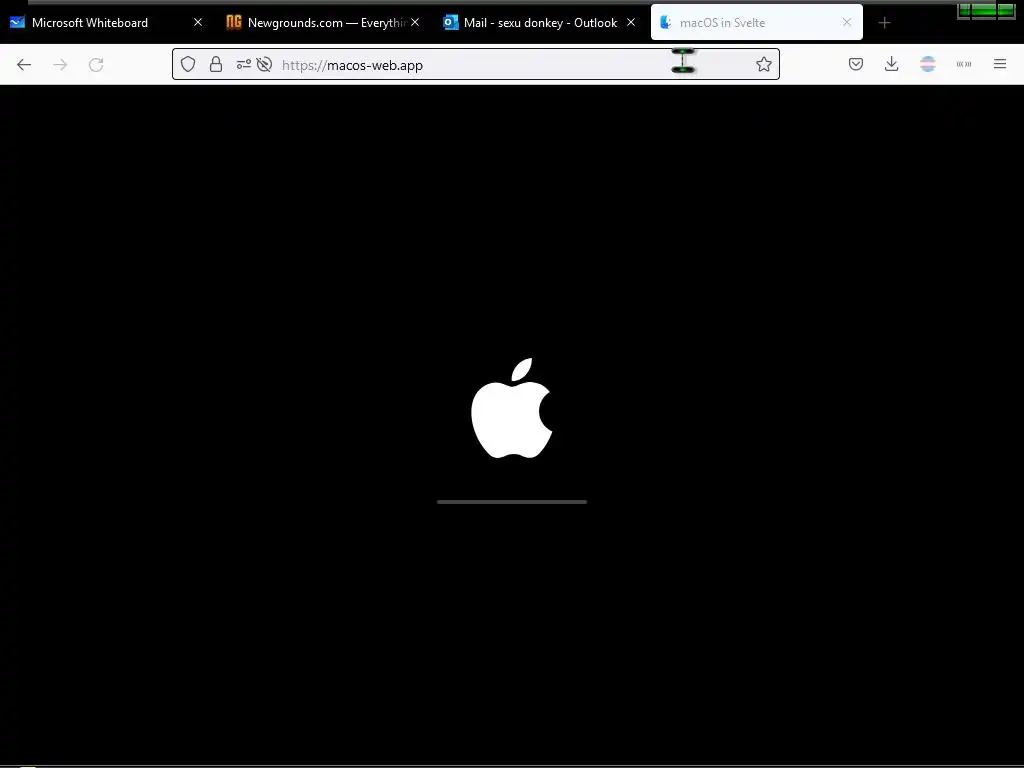Save page to Pocket
The width and height of the screenshot is (1024, 768).
coord(856,64)
